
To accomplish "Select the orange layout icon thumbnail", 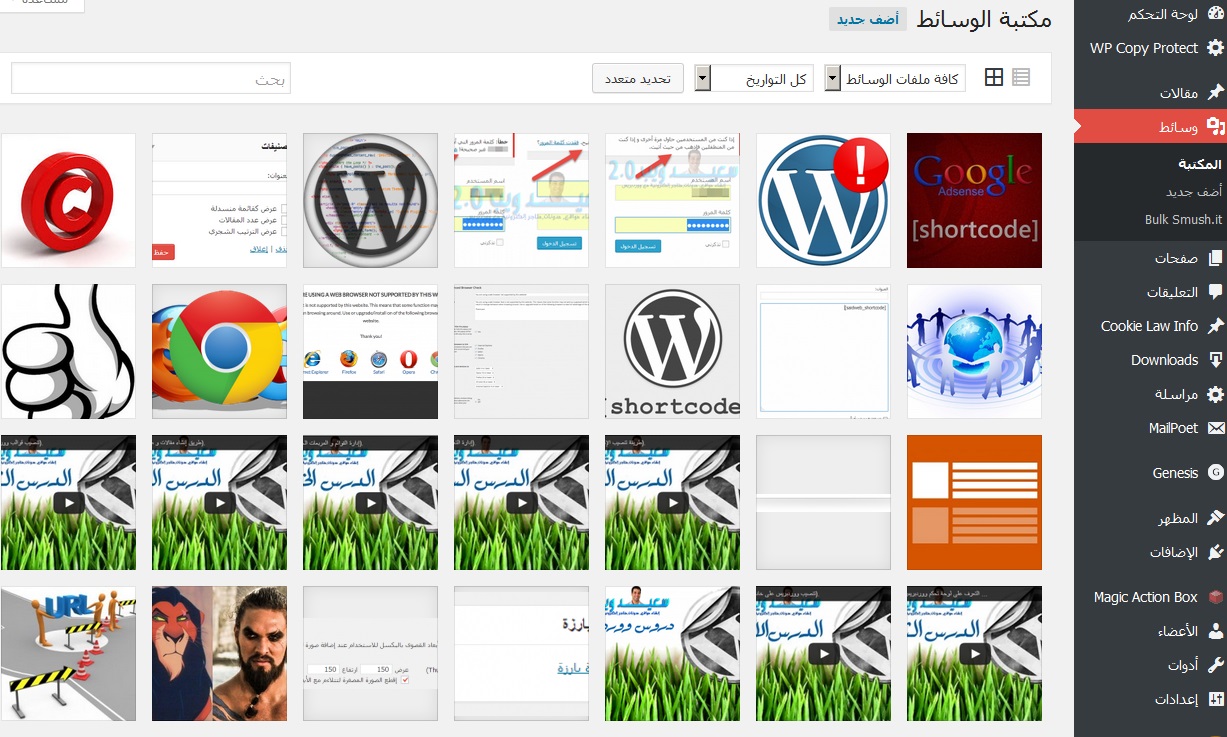I will (974, 503).
